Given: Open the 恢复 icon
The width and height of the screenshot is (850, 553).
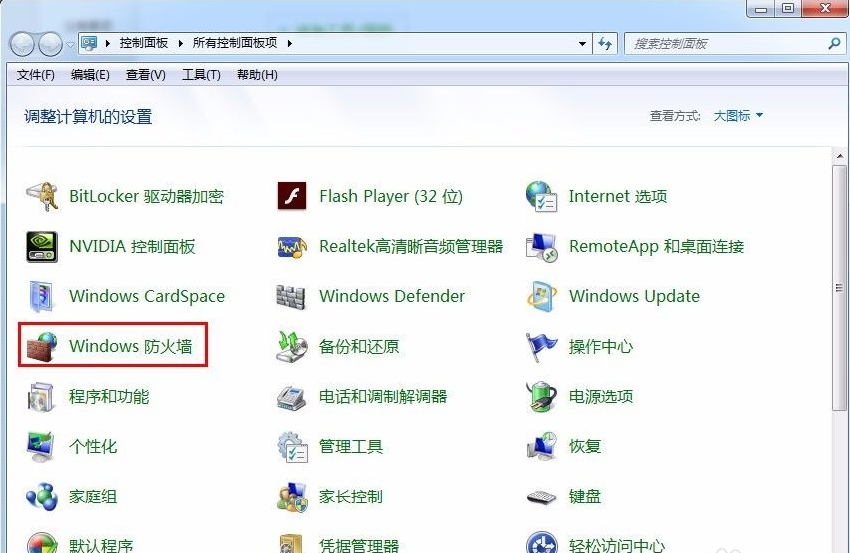Looking at the screenshot, I should click(x=541, y=447).
